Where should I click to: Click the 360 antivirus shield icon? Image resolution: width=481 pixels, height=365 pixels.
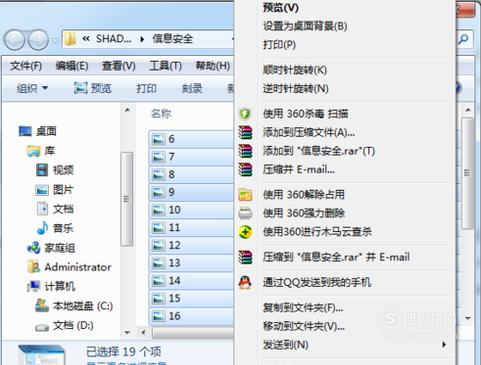245,114
